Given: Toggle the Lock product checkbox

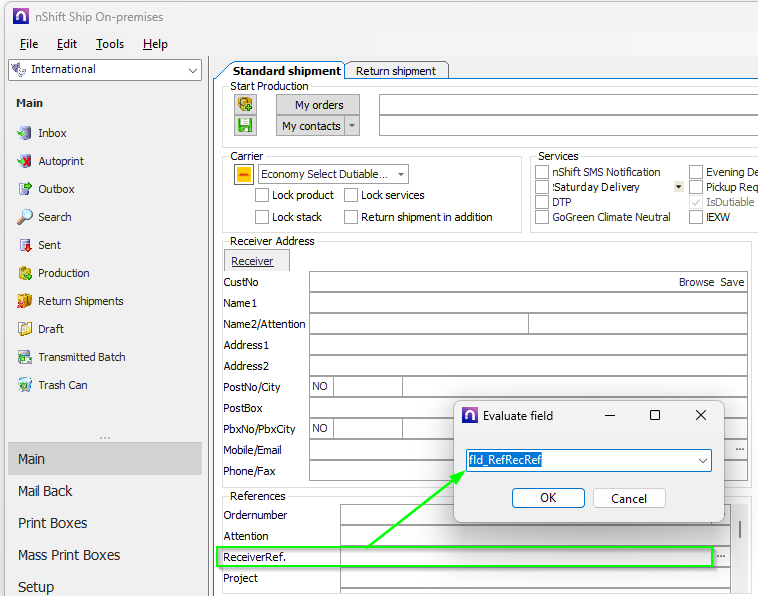Looking at the screenshot, I should tap(262, 195).
